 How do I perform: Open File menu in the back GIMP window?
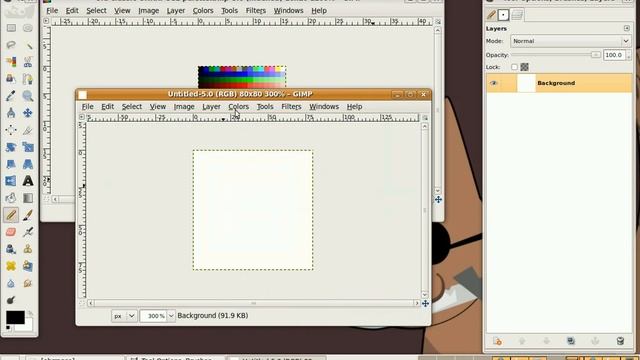[52, 11]
